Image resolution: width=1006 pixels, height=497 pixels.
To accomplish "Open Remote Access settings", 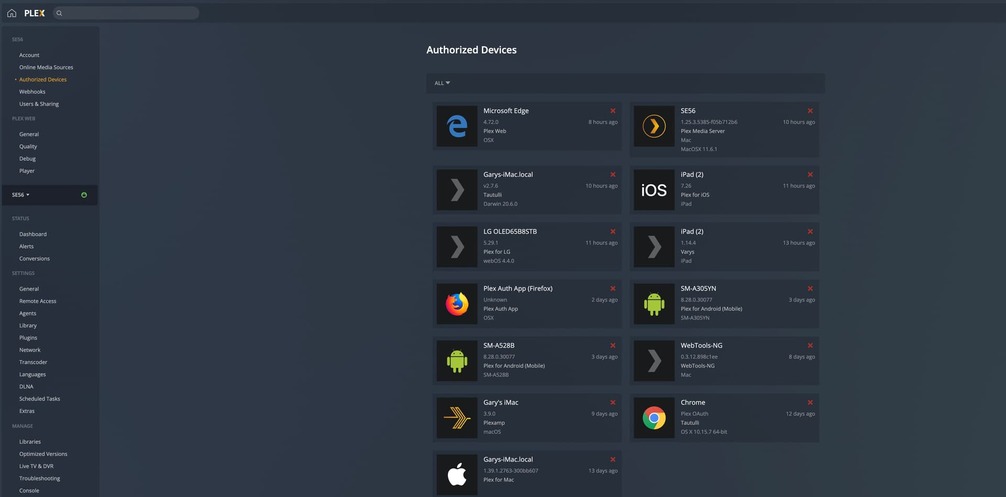I will [38, 301].
